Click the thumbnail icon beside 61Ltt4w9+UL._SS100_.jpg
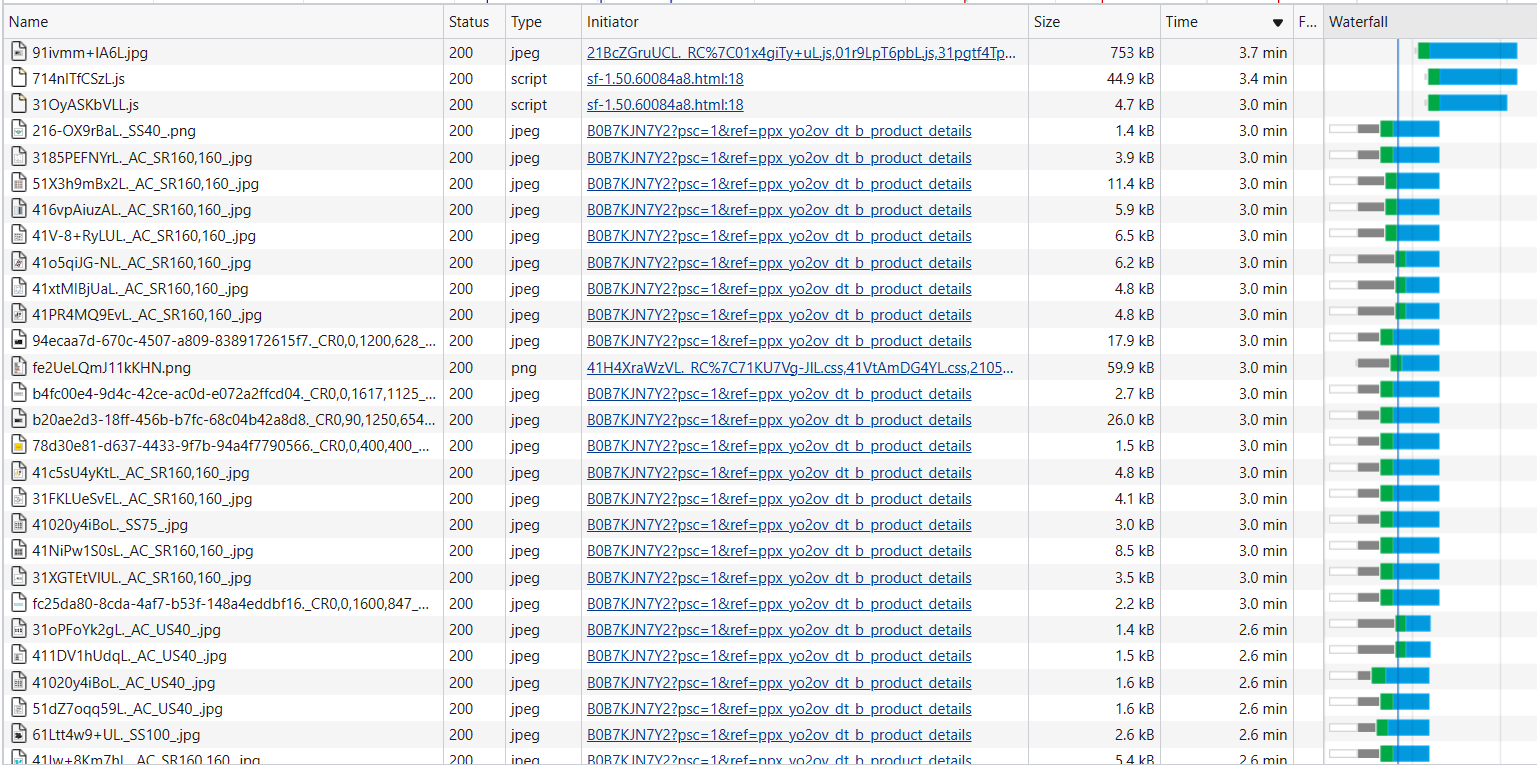The image size is (1537, 765). pos(18,734)
